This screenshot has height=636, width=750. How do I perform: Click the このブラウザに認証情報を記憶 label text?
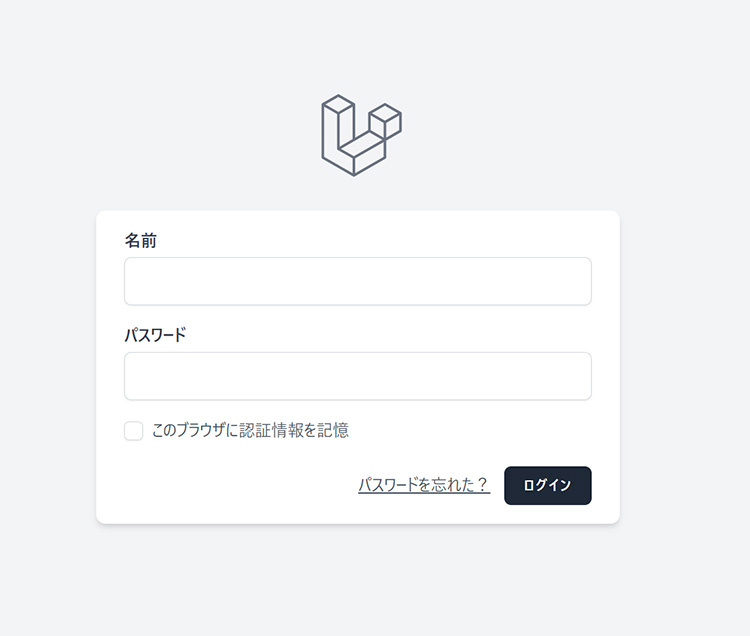(x=250, y=430)
